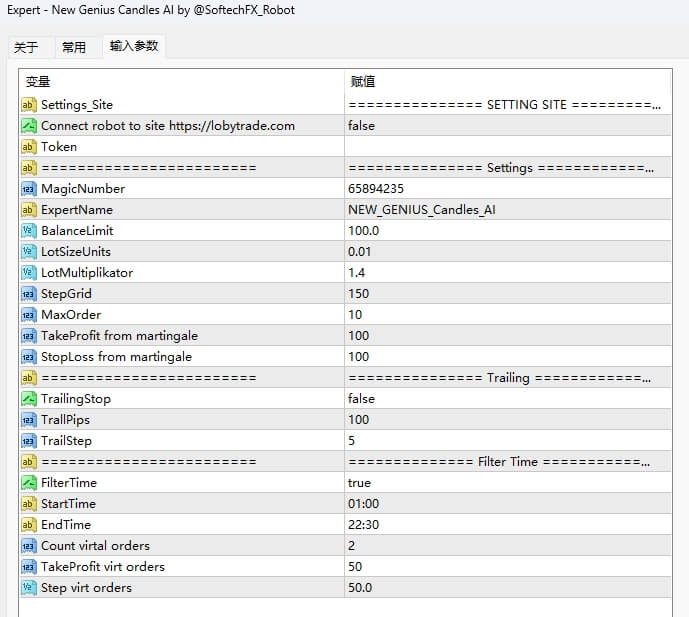Select the EndTime value 22:30
This screenshot has height=617, width=689.
363,525
